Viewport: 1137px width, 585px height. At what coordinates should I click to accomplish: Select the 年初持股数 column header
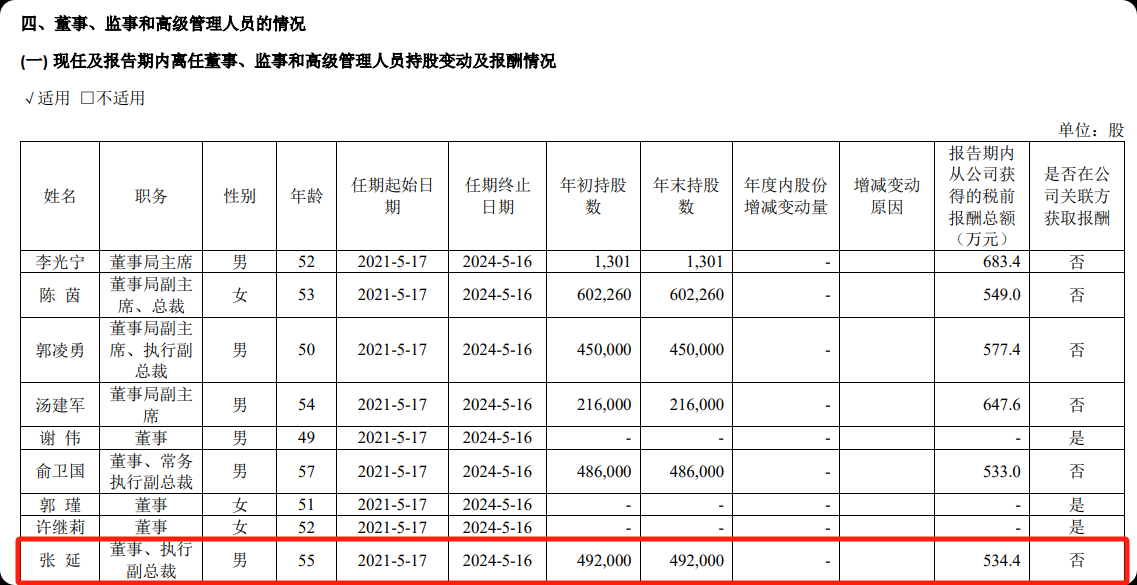point(593,196)
